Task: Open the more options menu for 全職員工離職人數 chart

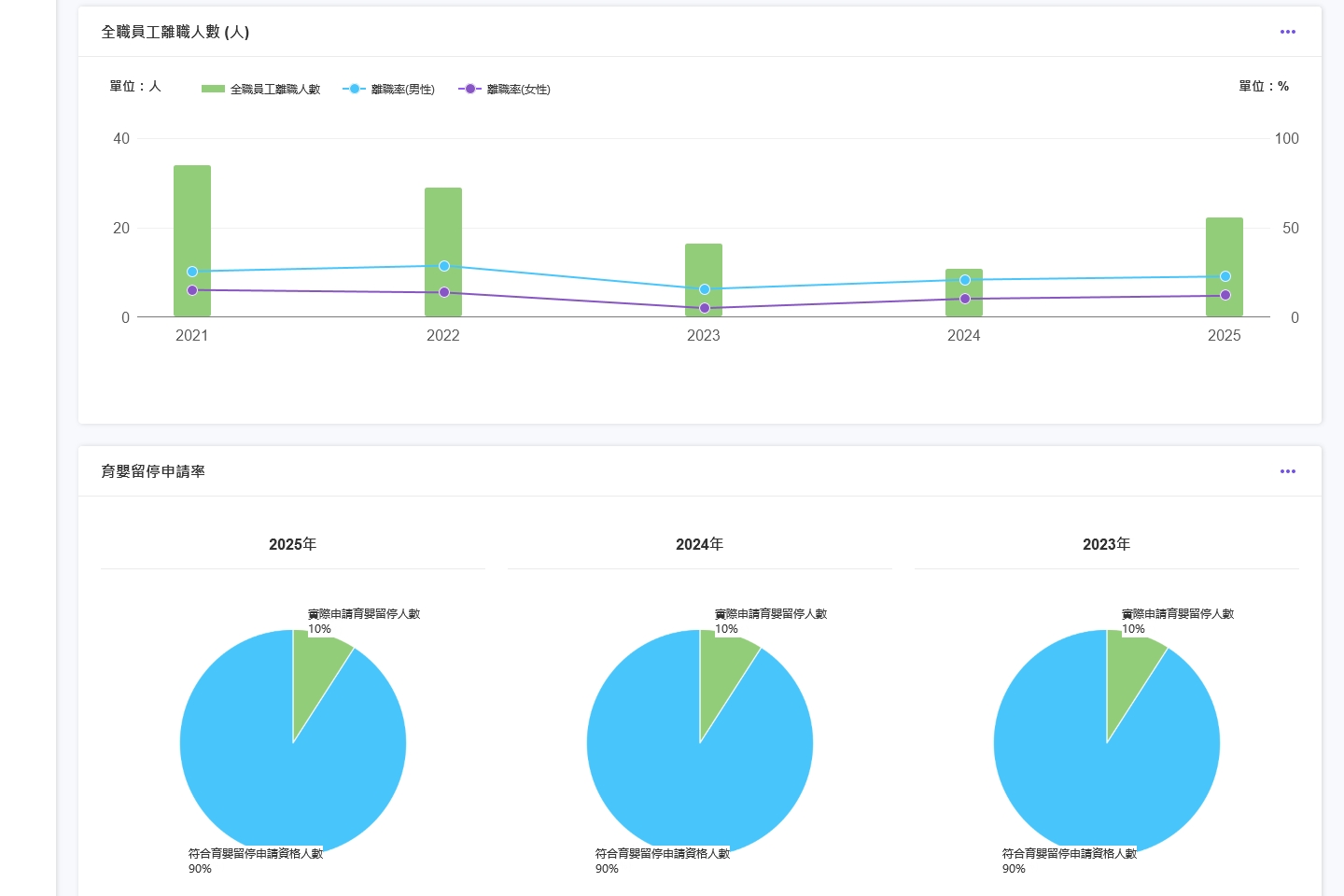Action: coord(1288,32)
